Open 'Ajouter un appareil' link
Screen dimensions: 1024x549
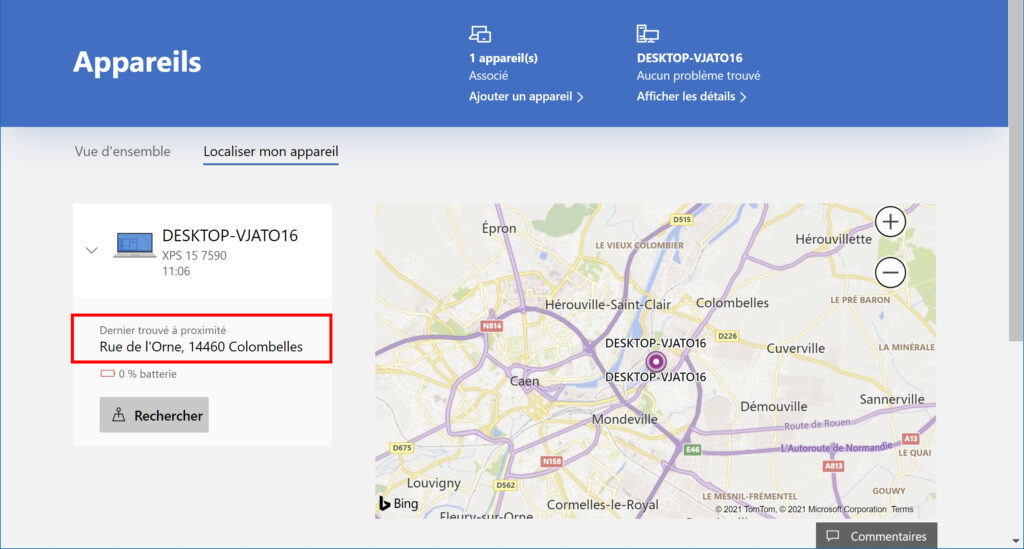(x=526, y=97)
